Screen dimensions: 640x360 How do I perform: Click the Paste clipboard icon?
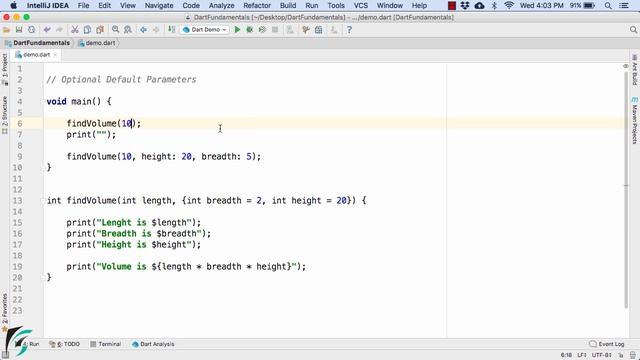pos(100,30)
